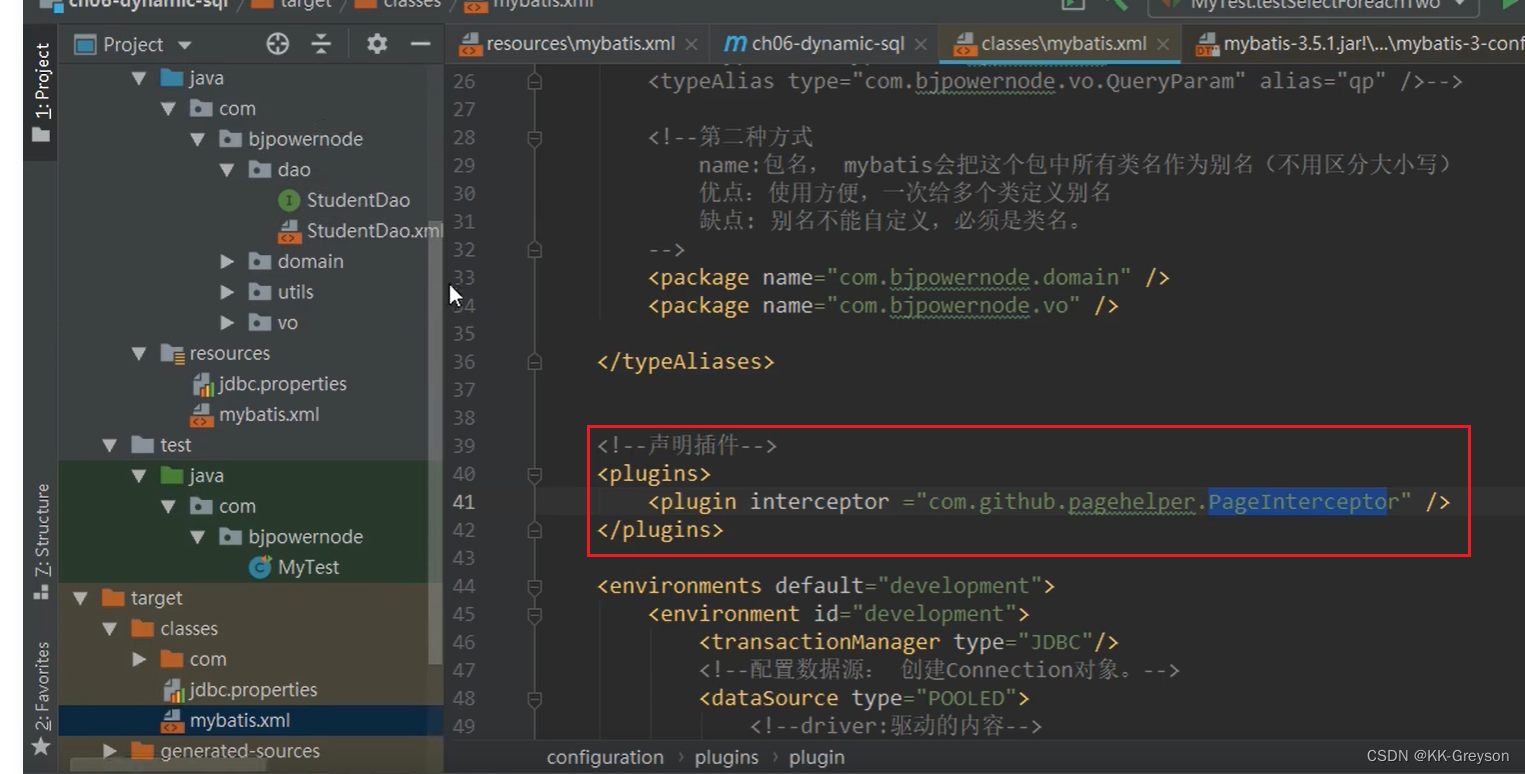Image resolution: width=1525 pixels, height=774 pixels.
Task: Click the fold toggle at line 40
Action: click(x=535, y=474)
